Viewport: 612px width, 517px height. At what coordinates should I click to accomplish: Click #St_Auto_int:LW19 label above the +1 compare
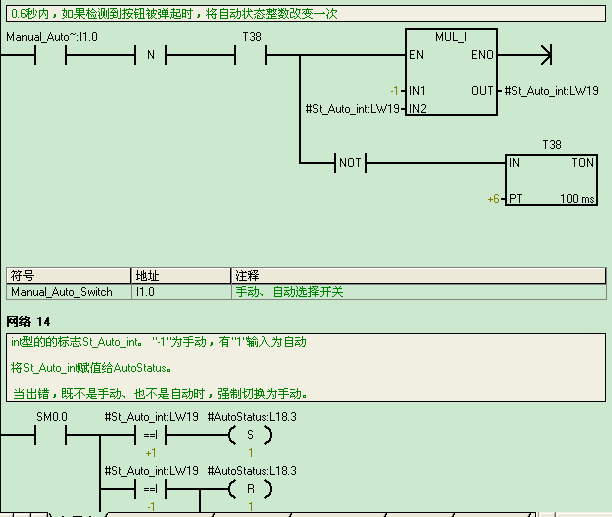[x=151, y=417]
